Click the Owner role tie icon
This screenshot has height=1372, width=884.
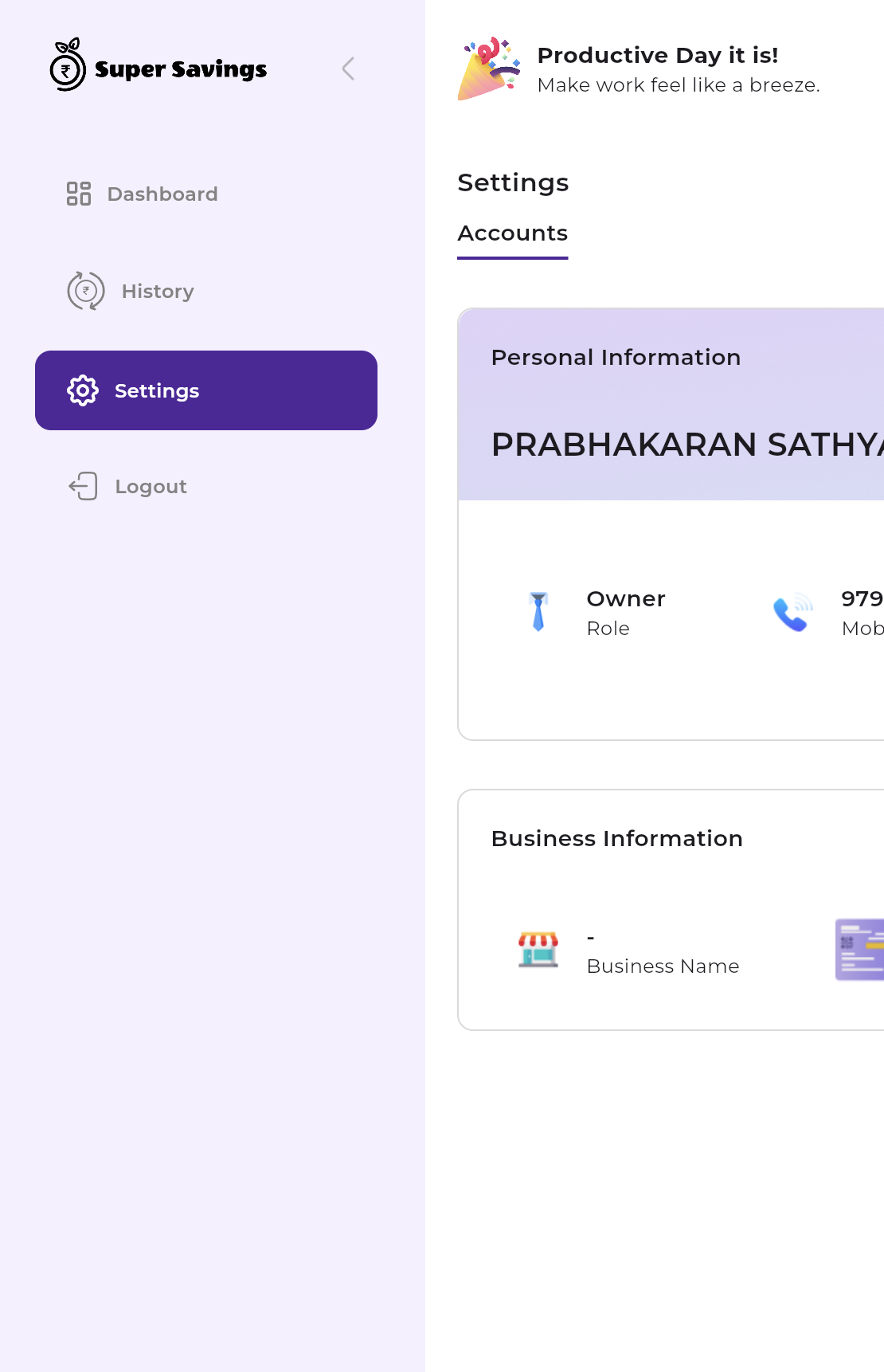pos(538,612)
